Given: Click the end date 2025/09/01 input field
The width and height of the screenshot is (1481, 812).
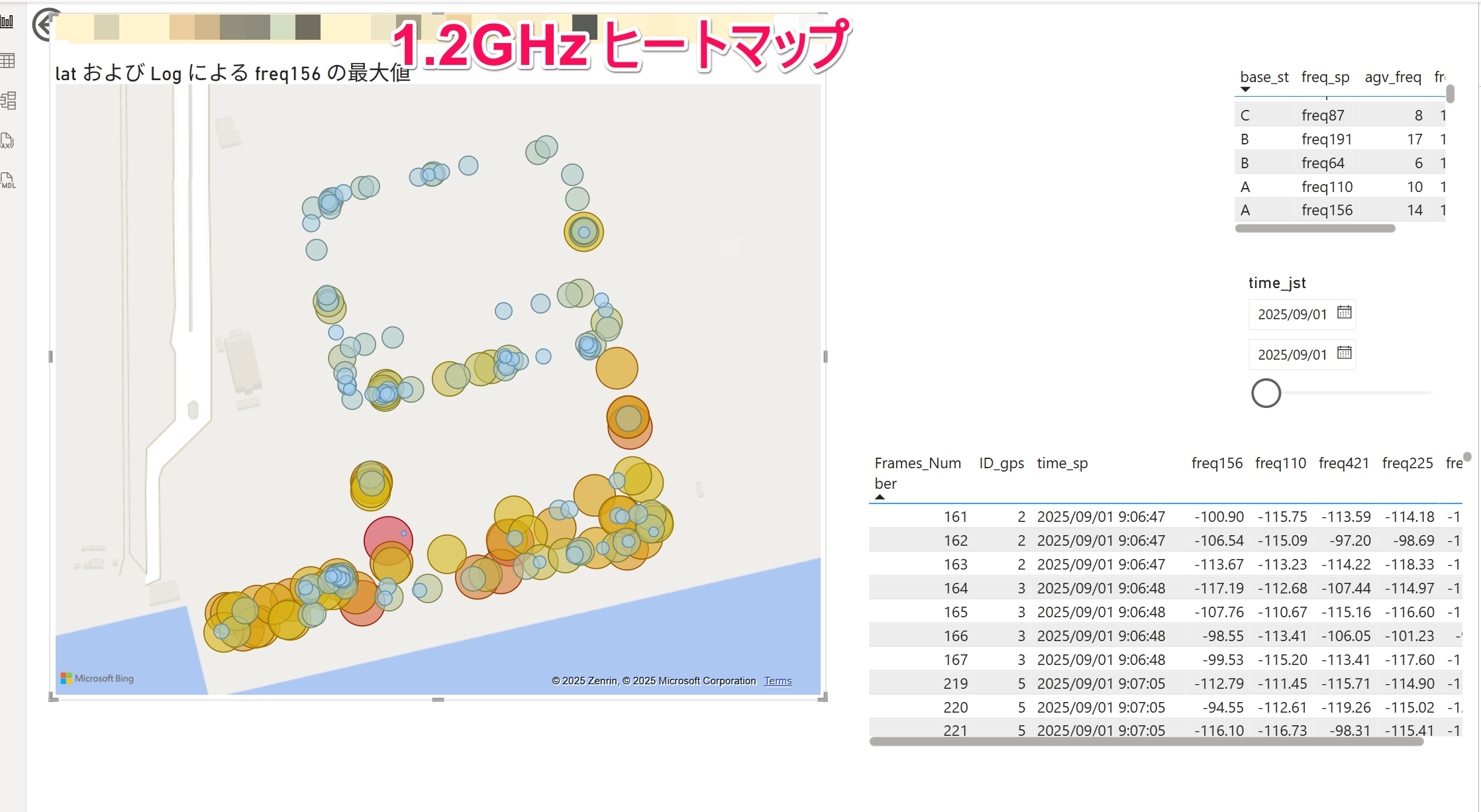Looking at the screenshot, I should click(x=1292, y=355).
